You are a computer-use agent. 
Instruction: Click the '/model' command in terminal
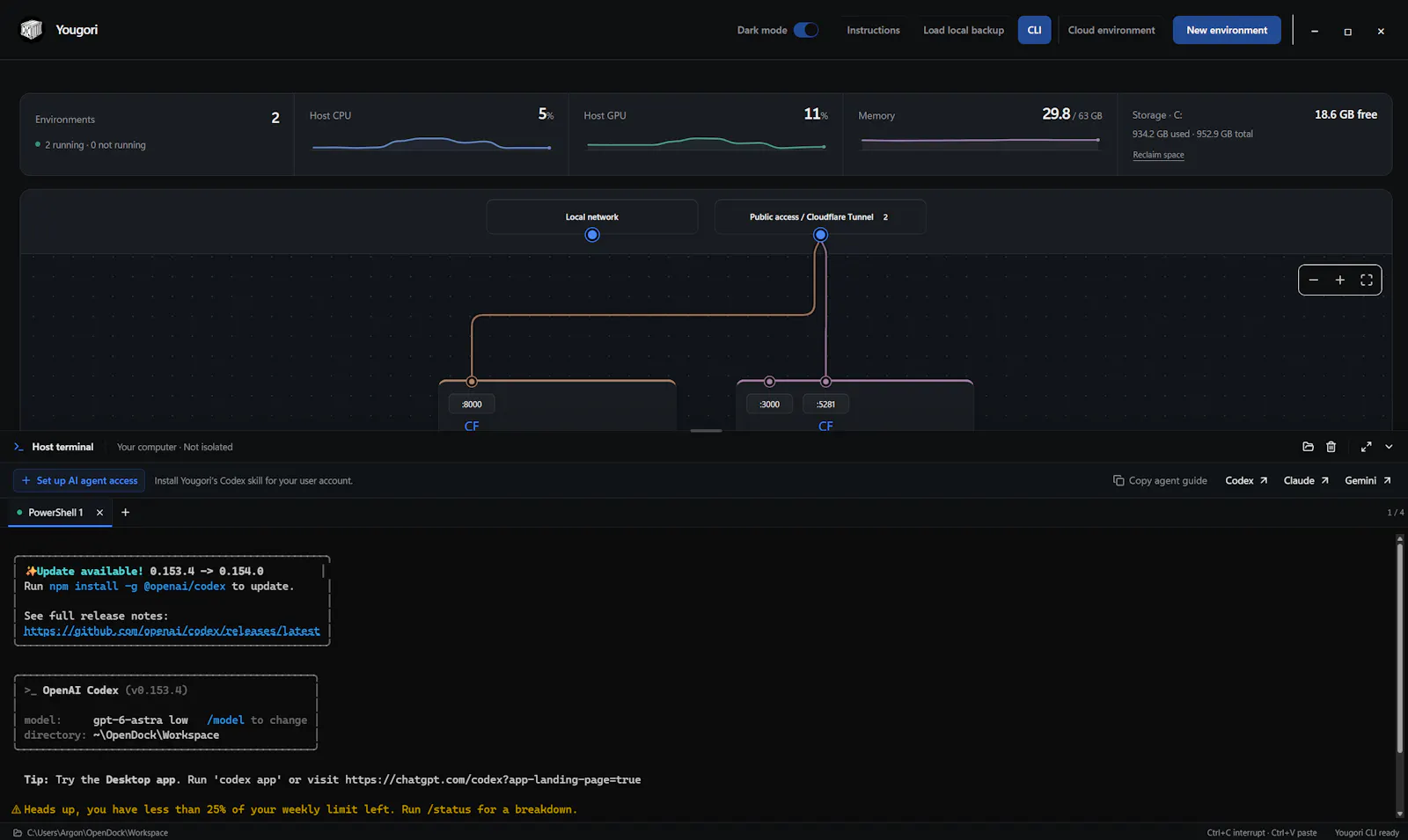tap(225, 720)
